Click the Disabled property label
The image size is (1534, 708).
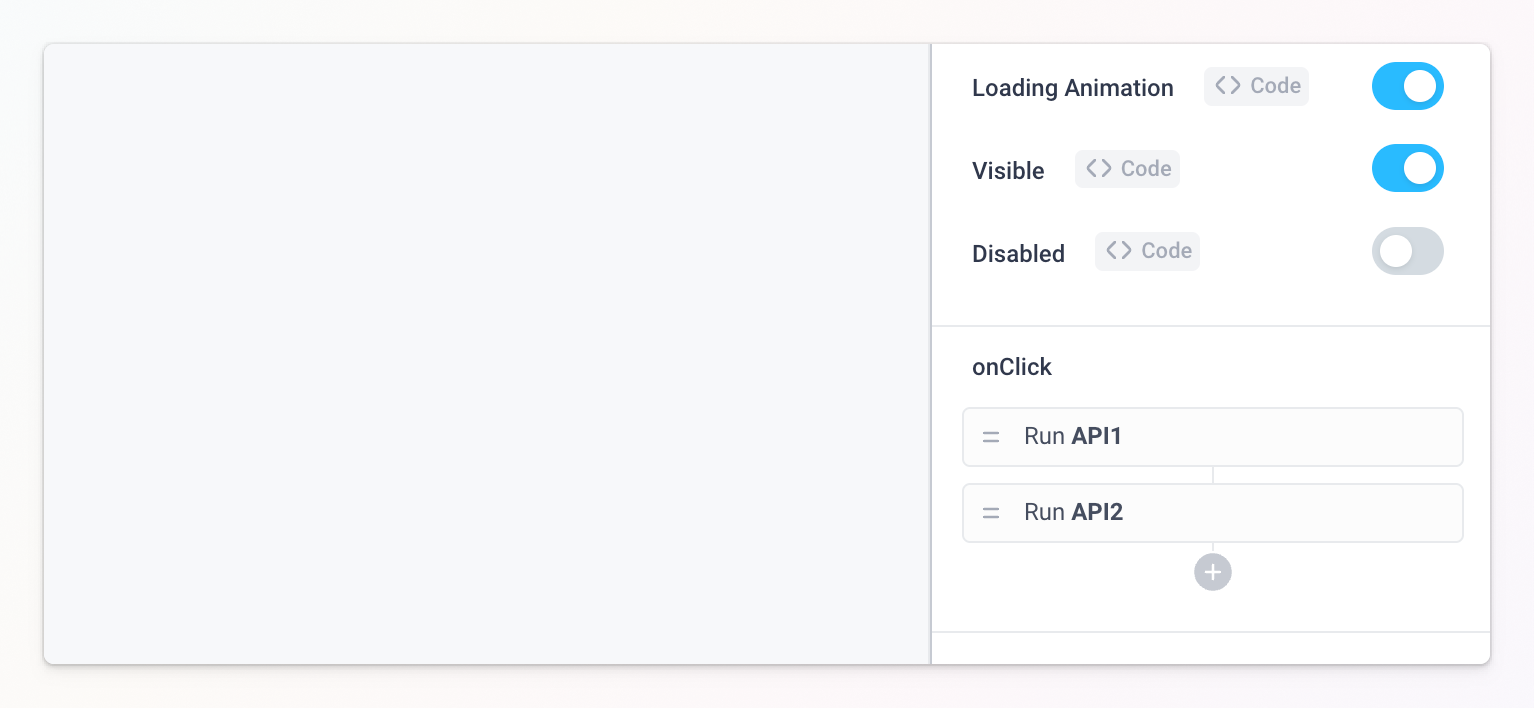(x=1018, y=253)
